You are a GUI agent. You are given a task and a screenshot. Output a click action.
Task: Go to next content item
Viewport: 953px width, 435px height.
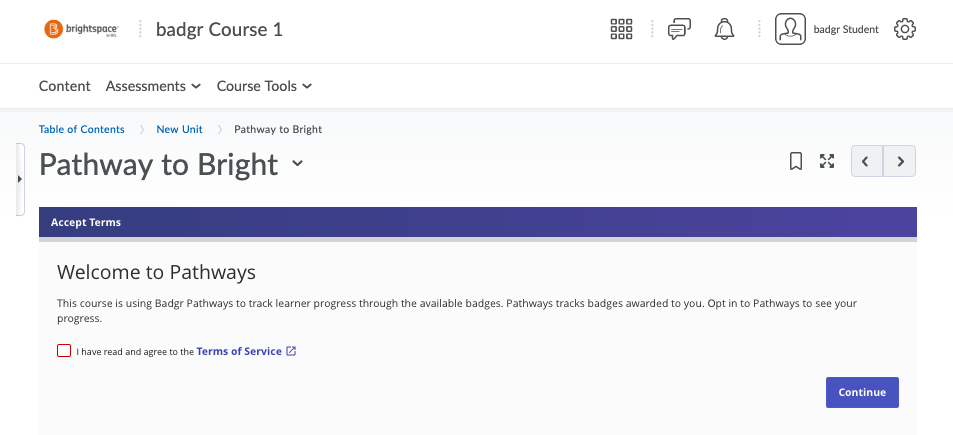(900, 161)
